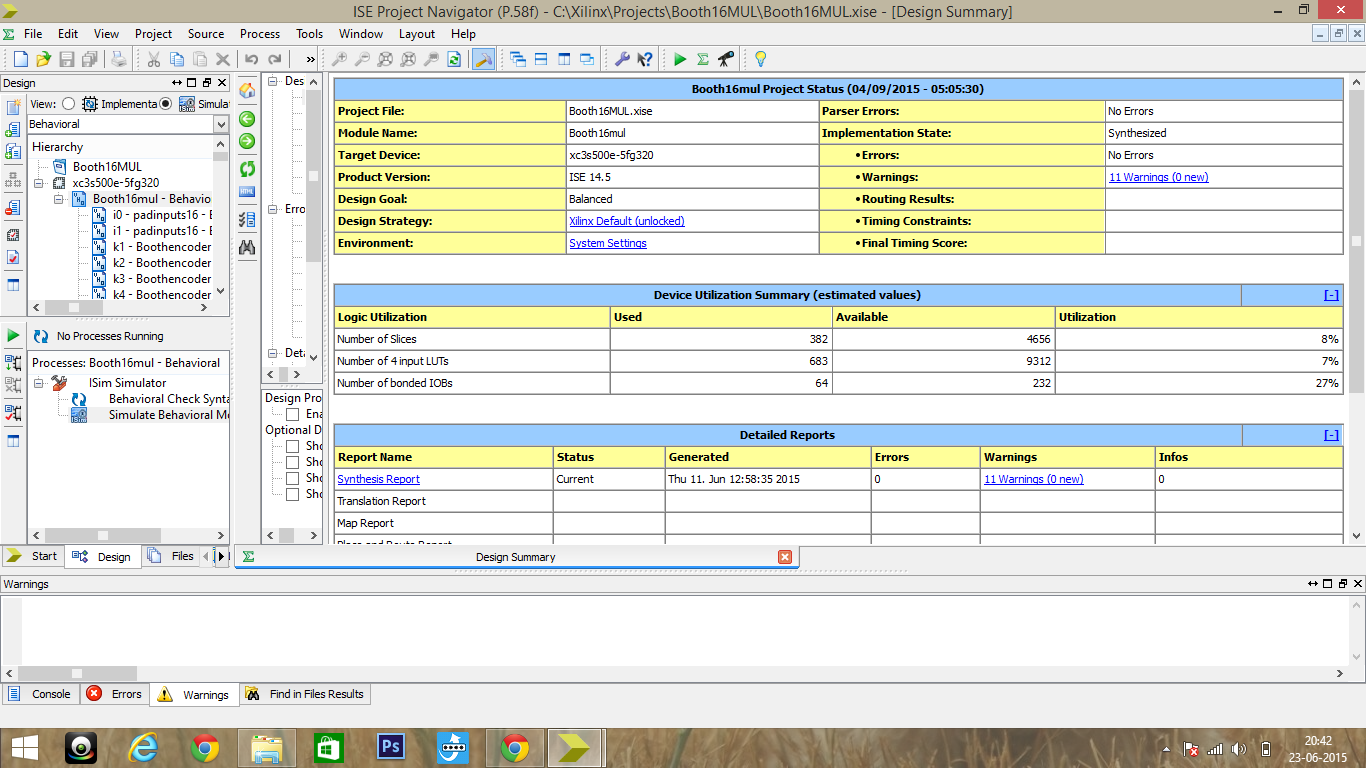Select the Implementation view radio button
This screenshot has height=768, width=1366.
click(x=68, y=104)
